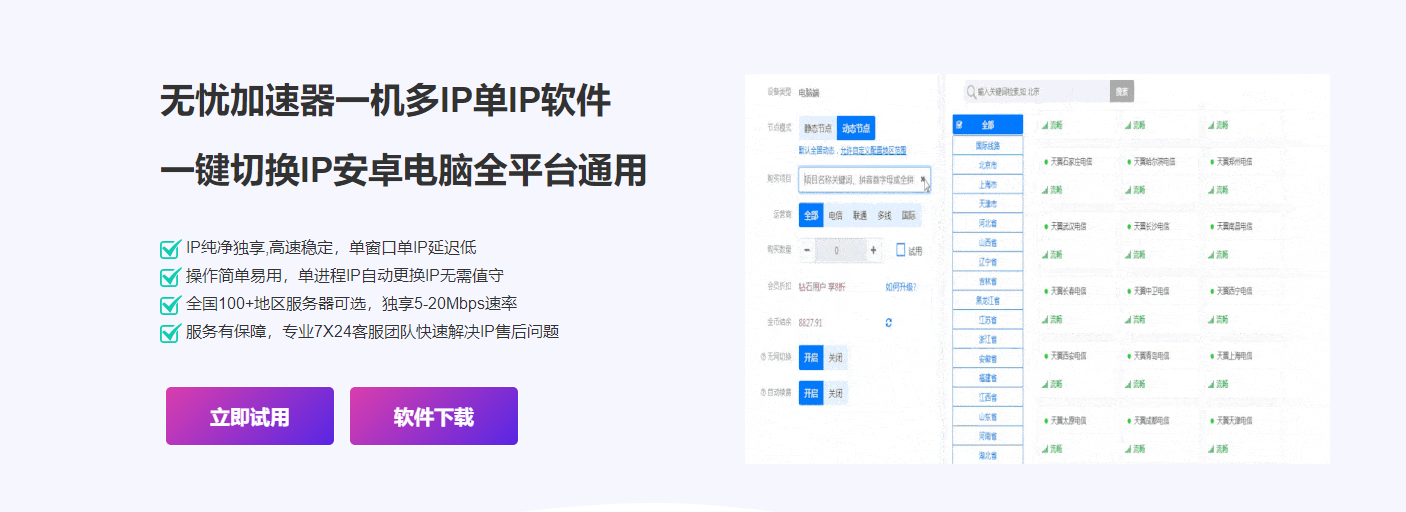Click the checkmark icon beside 服务有保障
This screenshot has height=512, width=1406.
click(x=169, y=333)
